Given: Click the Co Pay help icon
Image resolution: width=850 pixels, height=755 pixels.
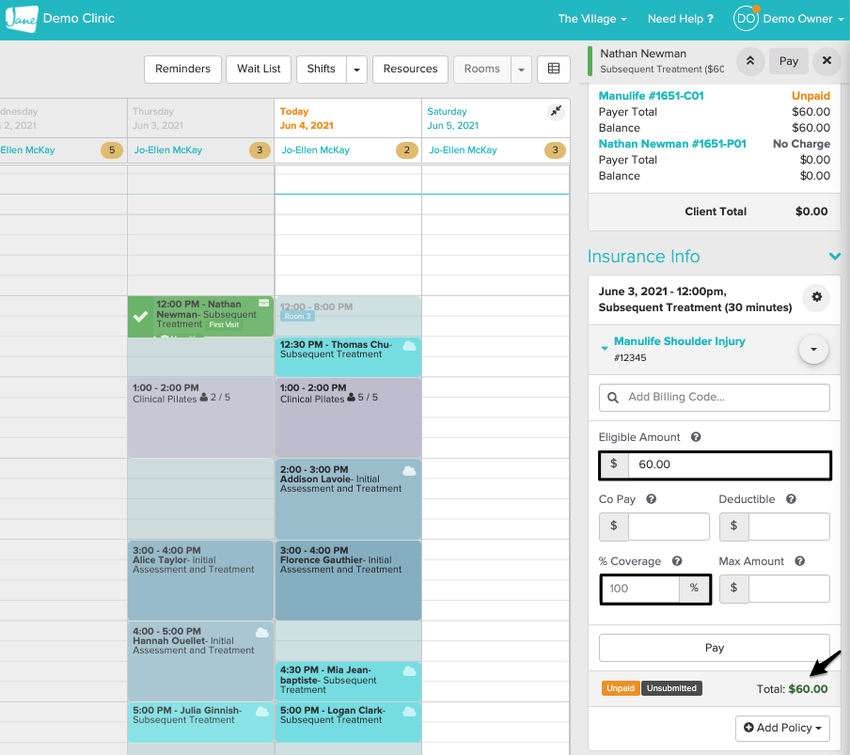Looking at the screenshot, I should (651, 499).
